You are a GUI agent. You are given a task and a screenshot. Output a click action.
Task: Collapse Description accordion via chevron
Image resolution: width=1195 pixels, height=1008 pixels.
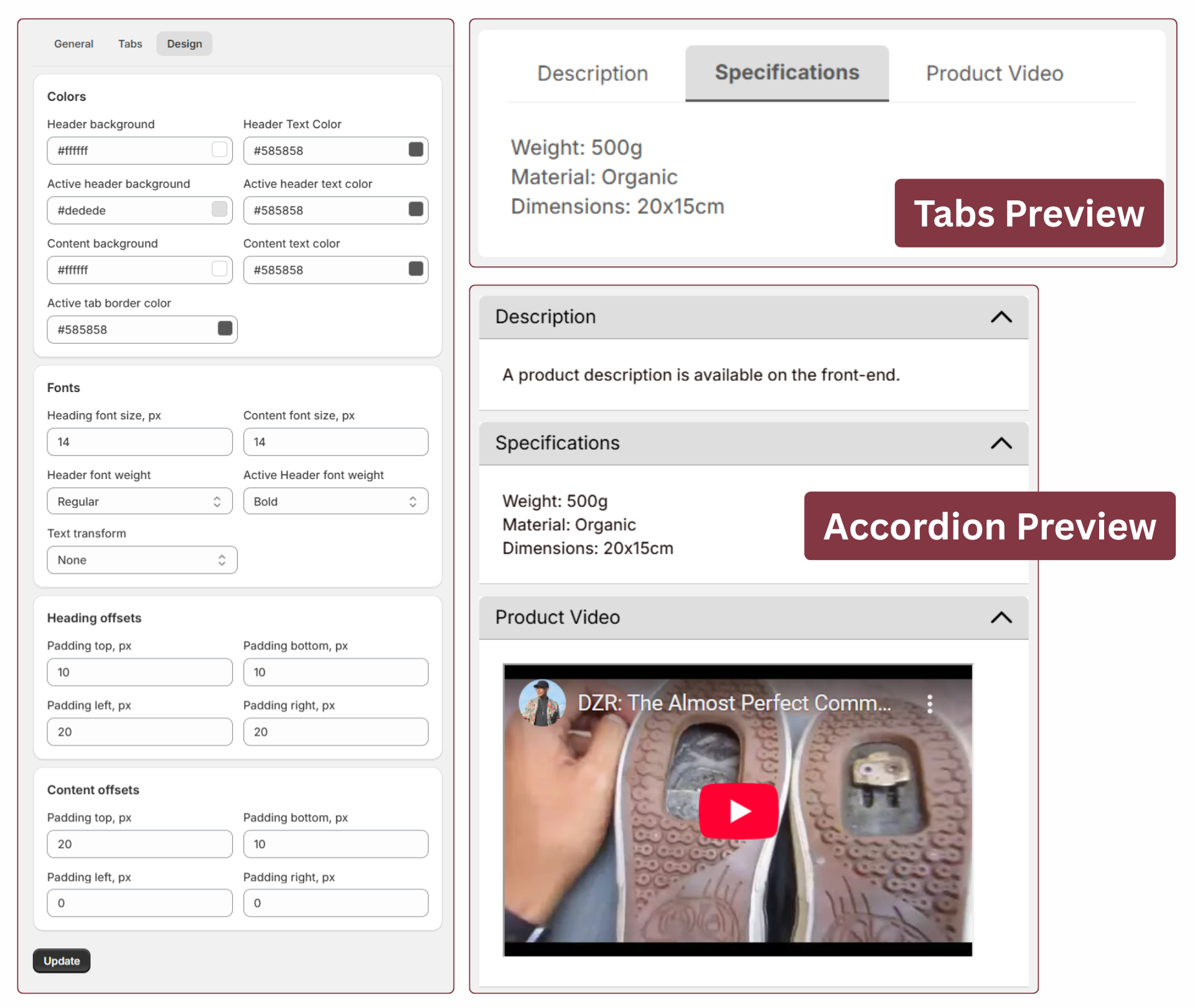point(1001,317)
